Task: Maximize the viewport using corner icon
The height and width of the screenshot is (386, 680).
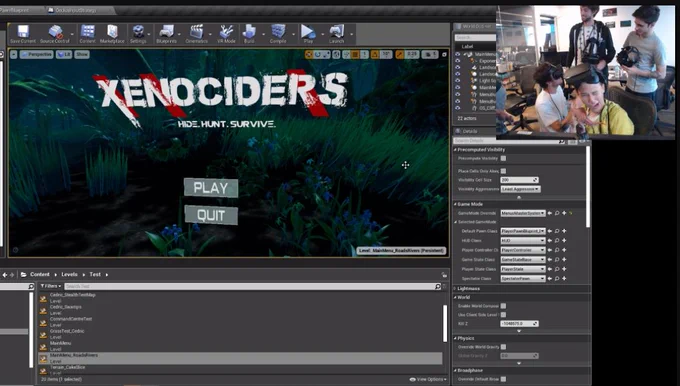Action: pos(444,55)
